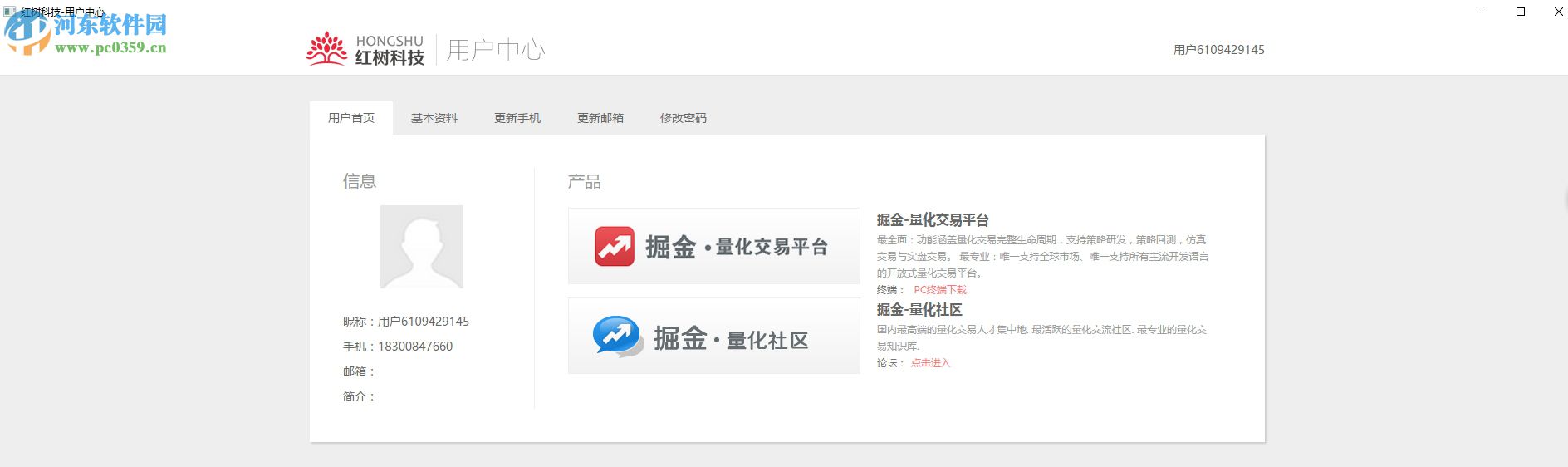Close the 红树科技 用户中心 window

tap(1558, 12)
